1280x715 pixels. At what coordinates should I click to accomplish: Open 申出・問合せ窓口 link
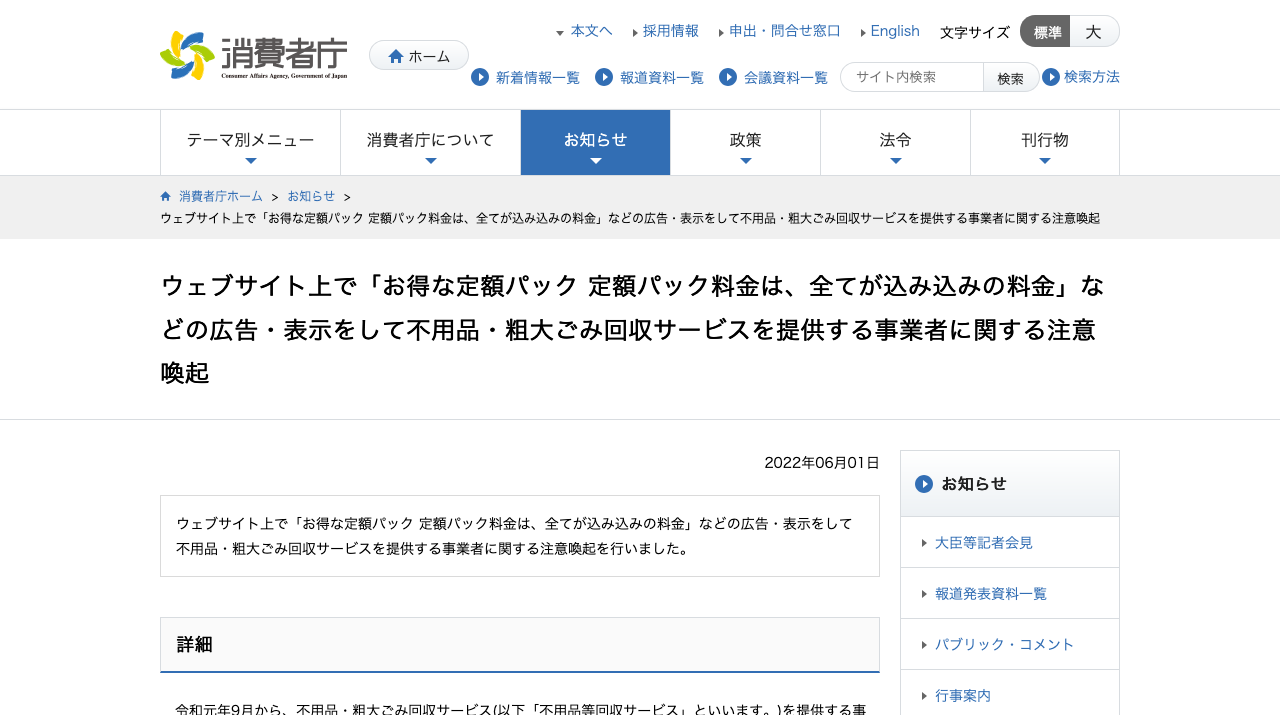point(785,31)
